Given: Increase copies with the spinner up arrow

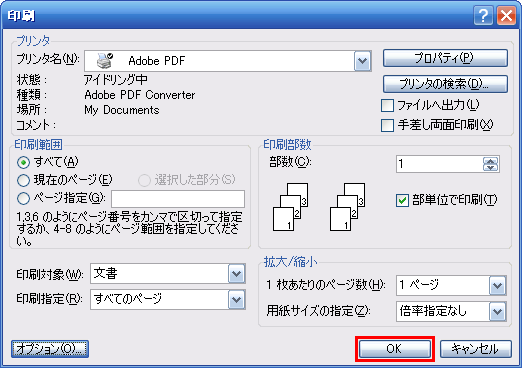Looking at the screenshot, I should point(490,160).
